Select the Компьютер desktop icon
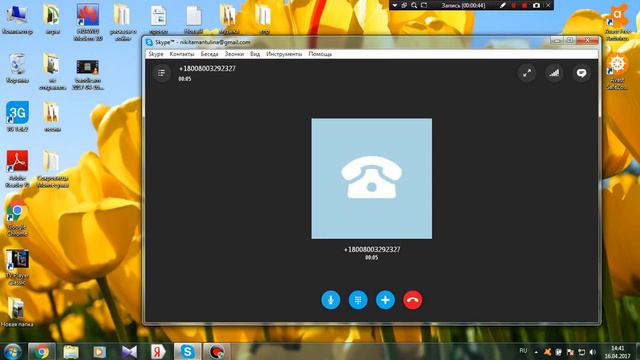640x360 pixels. click(17, 20)
